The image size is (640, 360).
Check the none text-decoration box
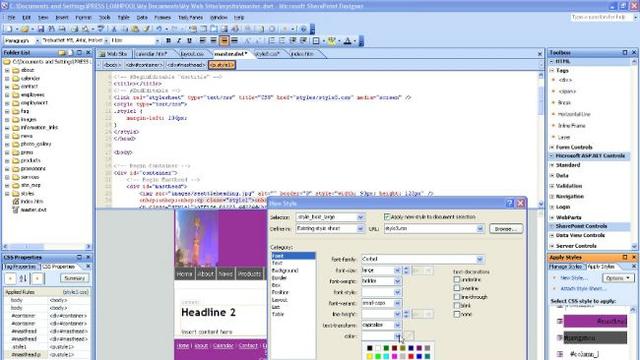click(457, 314)
